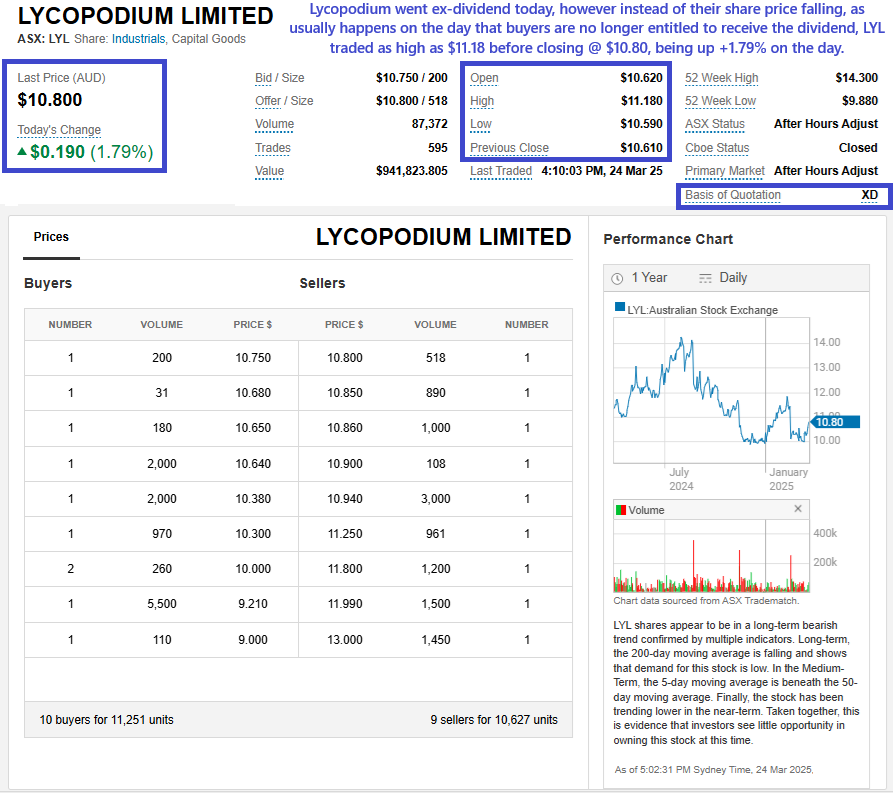Click the sellers NUMBER column header

click(x=527, y=325)
